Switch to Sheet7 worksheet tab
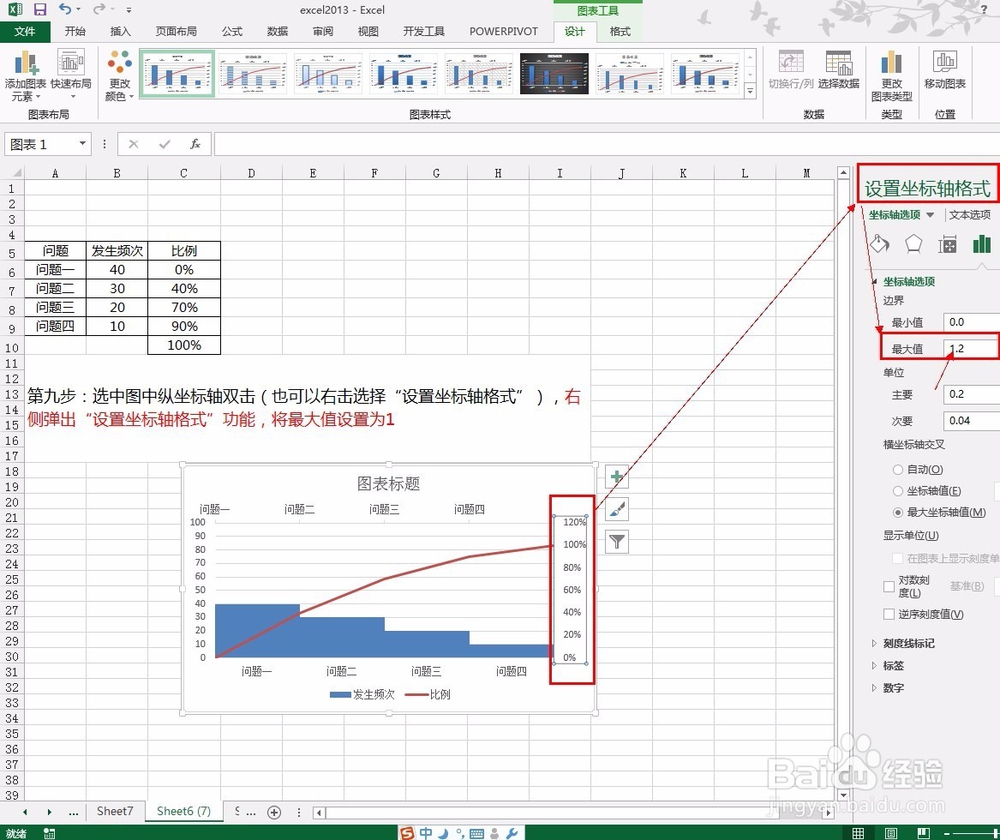The image size is (1000, 840). pos(115,811)
